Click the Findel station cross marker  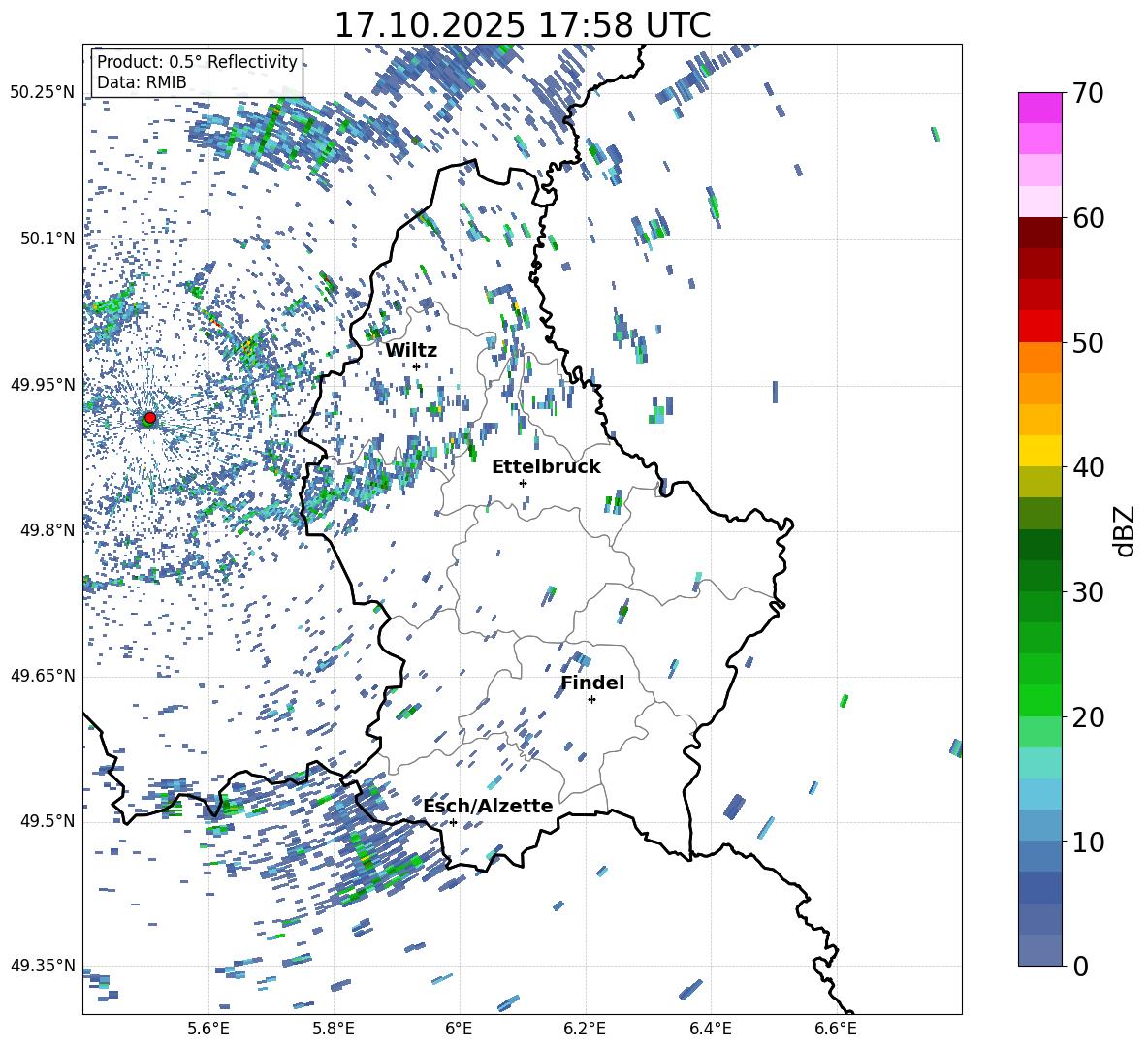591,700
